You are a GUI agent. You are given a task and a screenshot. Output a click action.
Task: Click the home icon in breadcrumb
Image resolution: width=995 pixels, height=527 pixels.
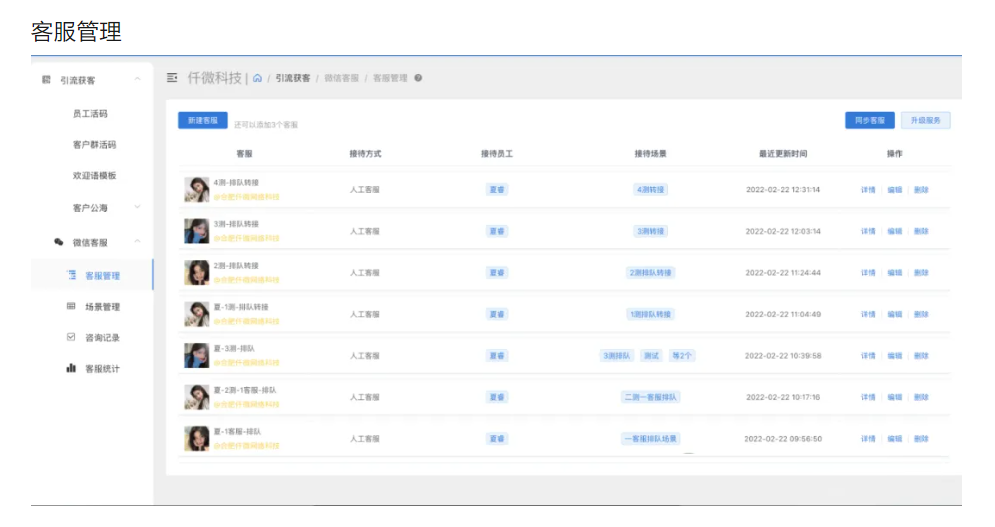click(x=257, y=78)
